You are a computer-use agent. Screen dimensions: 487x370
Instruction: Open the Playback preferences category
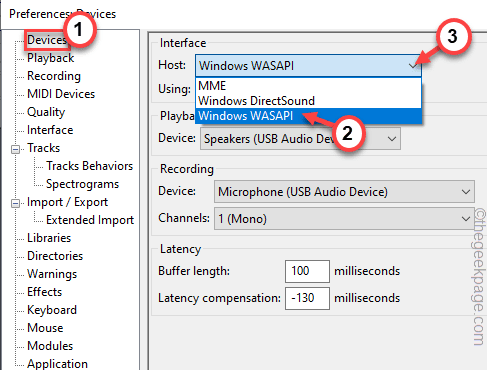click(51, 58)
